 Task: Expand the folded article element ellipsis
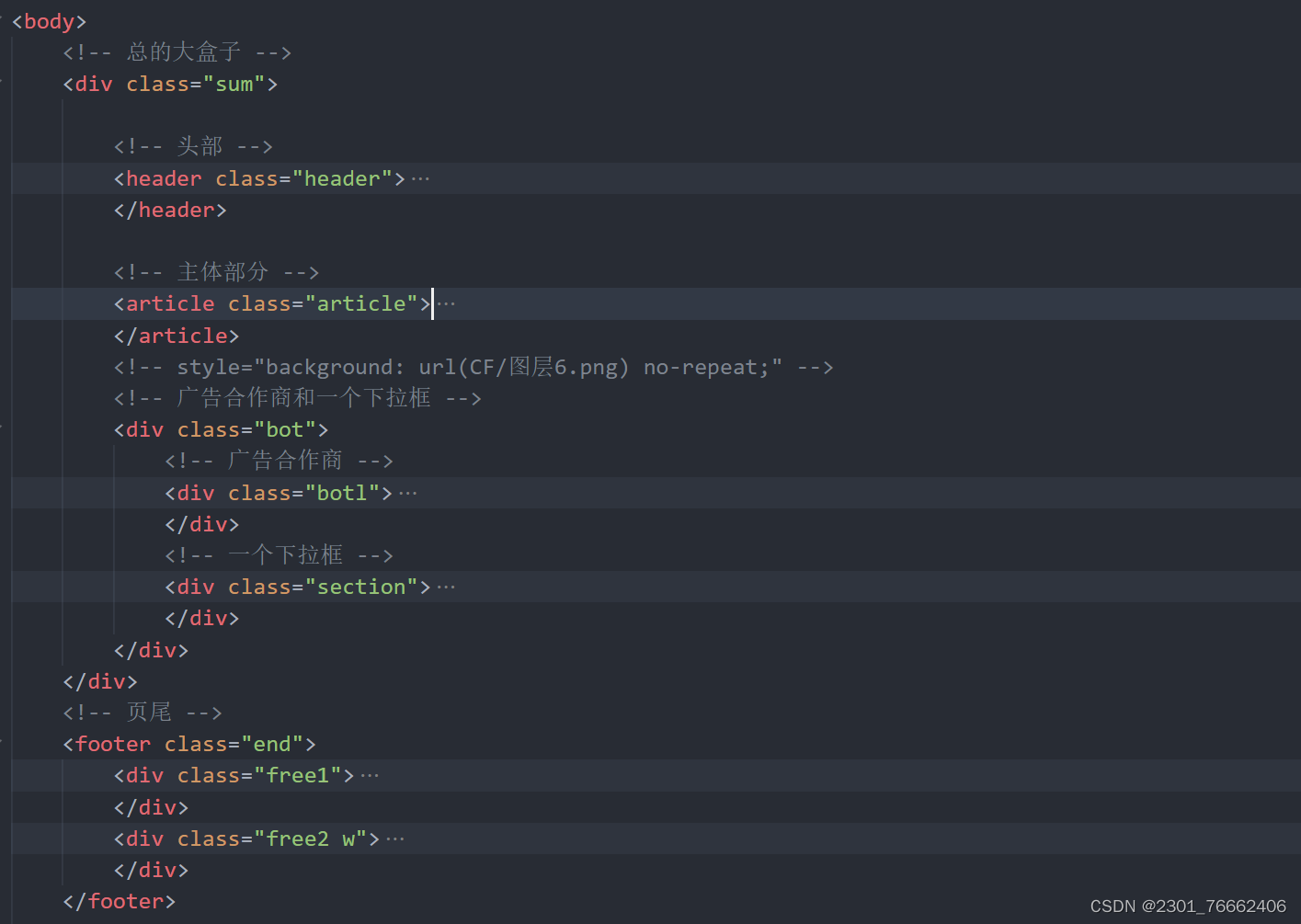(x=446, y=304)
